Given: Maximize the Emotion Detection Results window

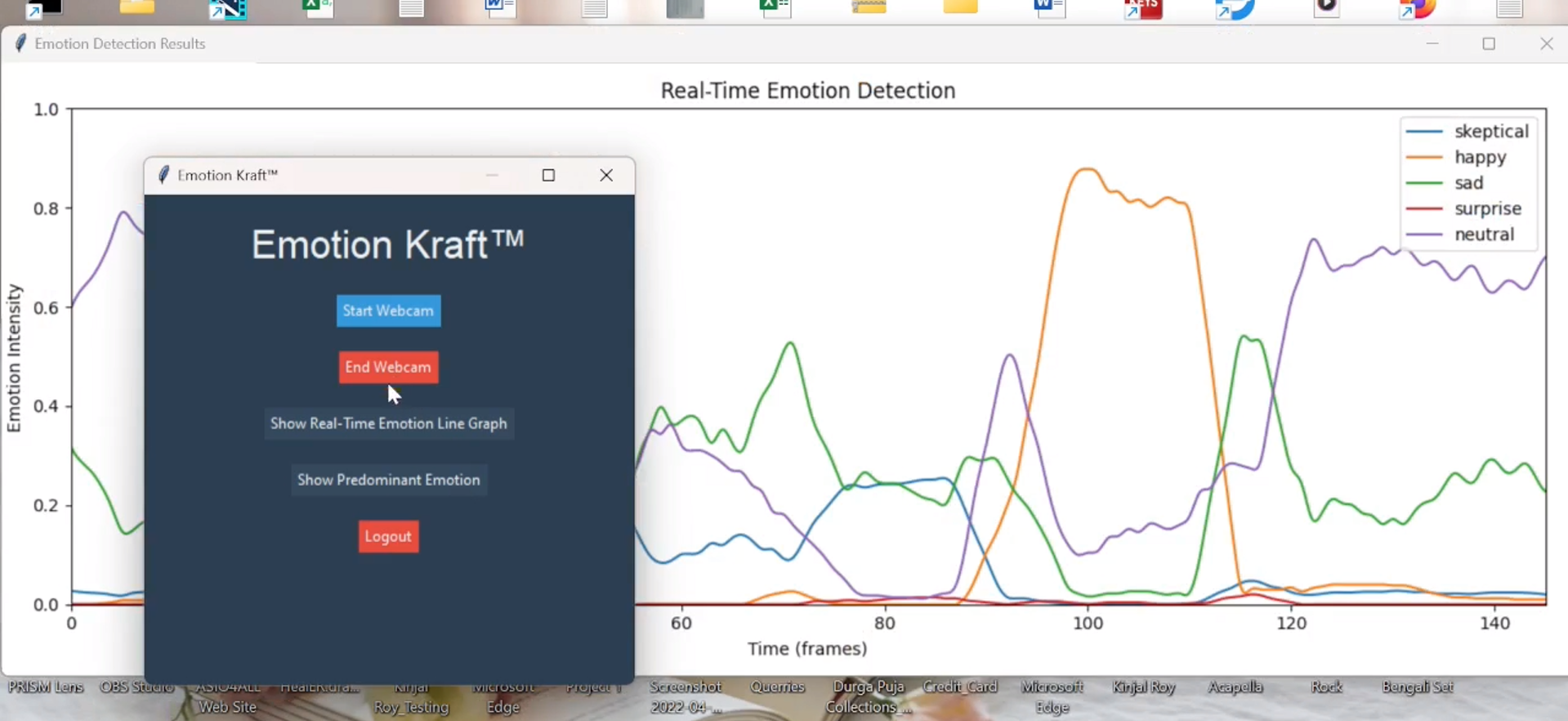Looking at the screenshot, I should [1489, 44].
